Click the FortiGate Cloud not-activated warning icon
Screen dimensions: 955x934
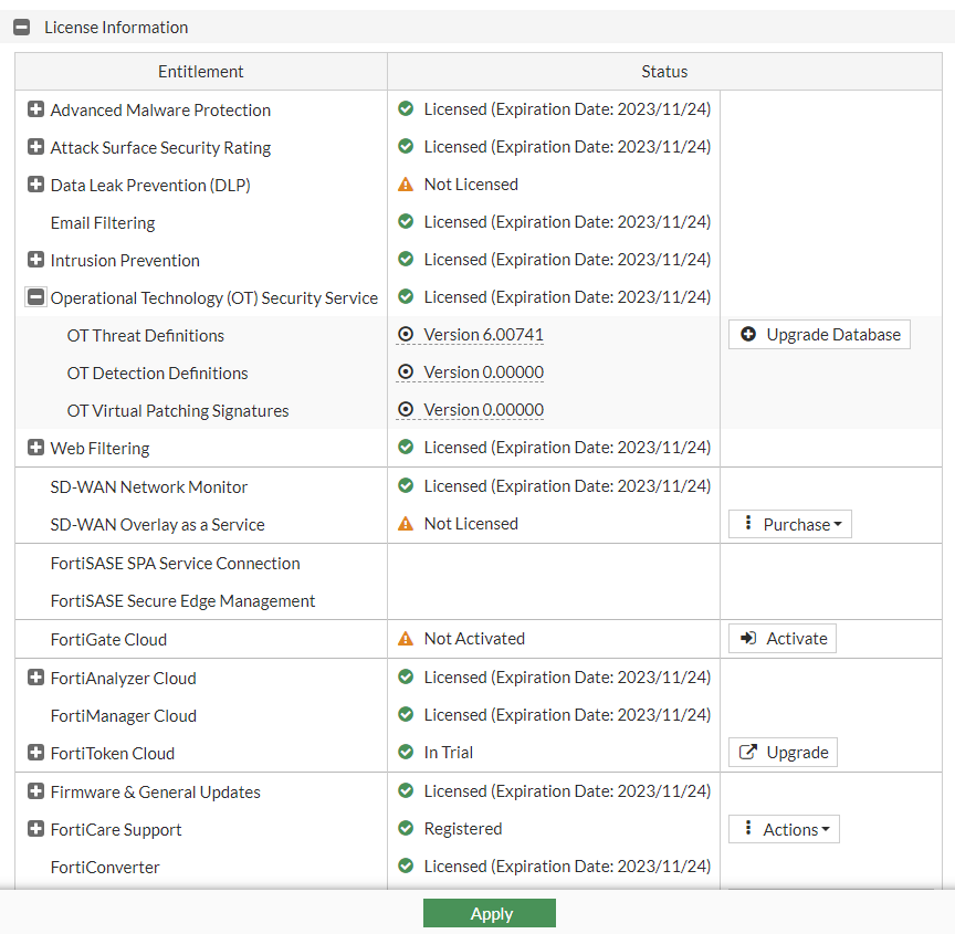[x=405, y=639]
